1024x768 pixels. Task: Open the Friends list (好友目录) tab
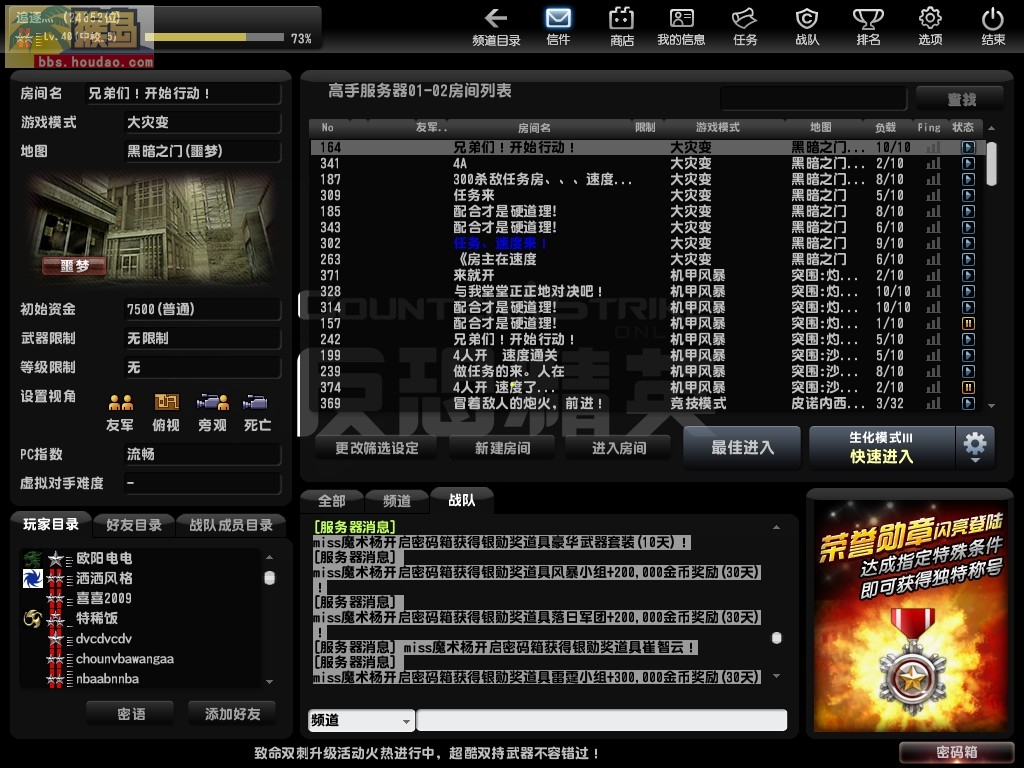[133, 525]
